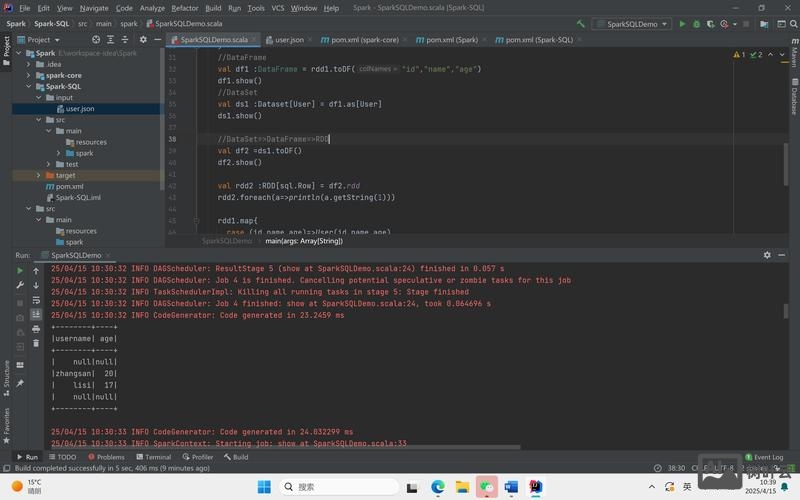
Task: Start the Debug bug icon
Action: coord(697,23)
